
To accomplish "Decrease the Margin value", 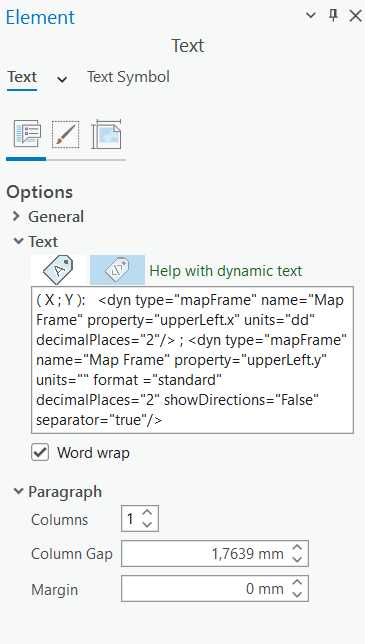I will coord(297,594).
